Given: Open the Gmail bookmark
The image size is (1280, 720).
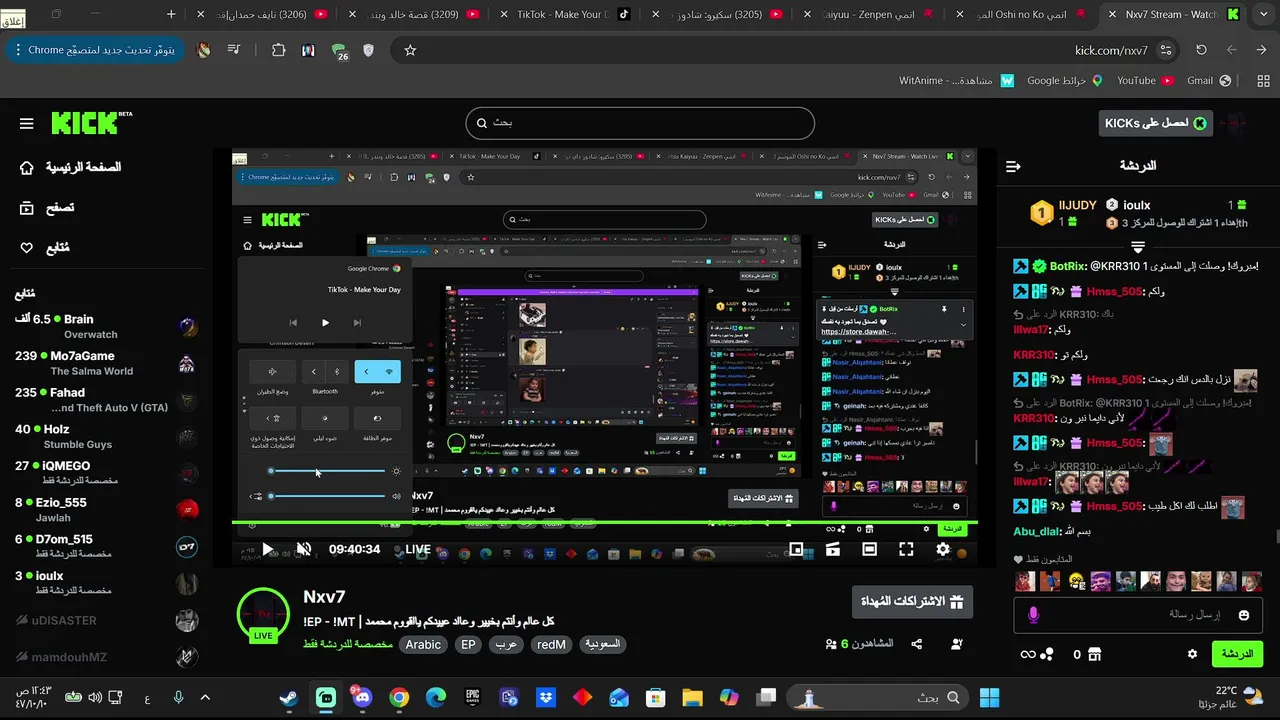Looking at the screenshot, I should click(1208, 80).
